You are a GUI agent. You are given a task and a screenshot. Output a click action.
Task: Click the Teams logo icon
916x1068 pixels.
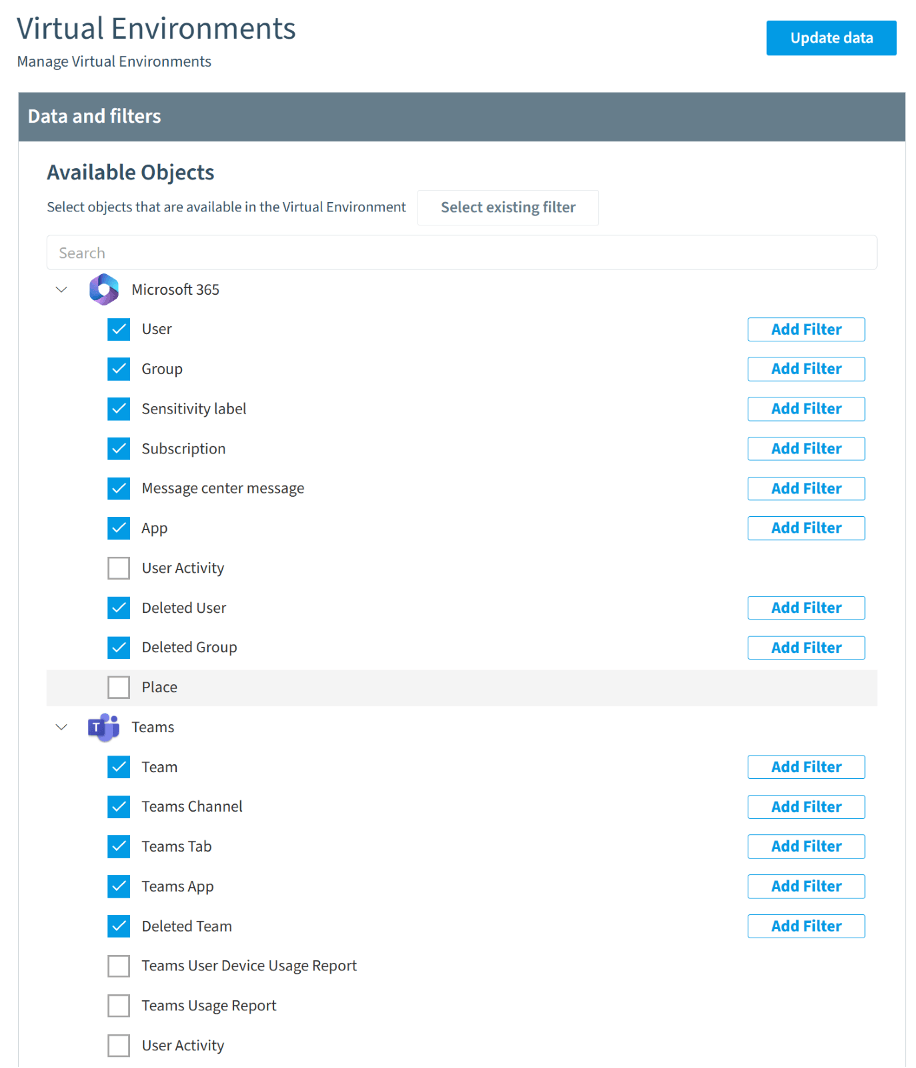[103, 727]
